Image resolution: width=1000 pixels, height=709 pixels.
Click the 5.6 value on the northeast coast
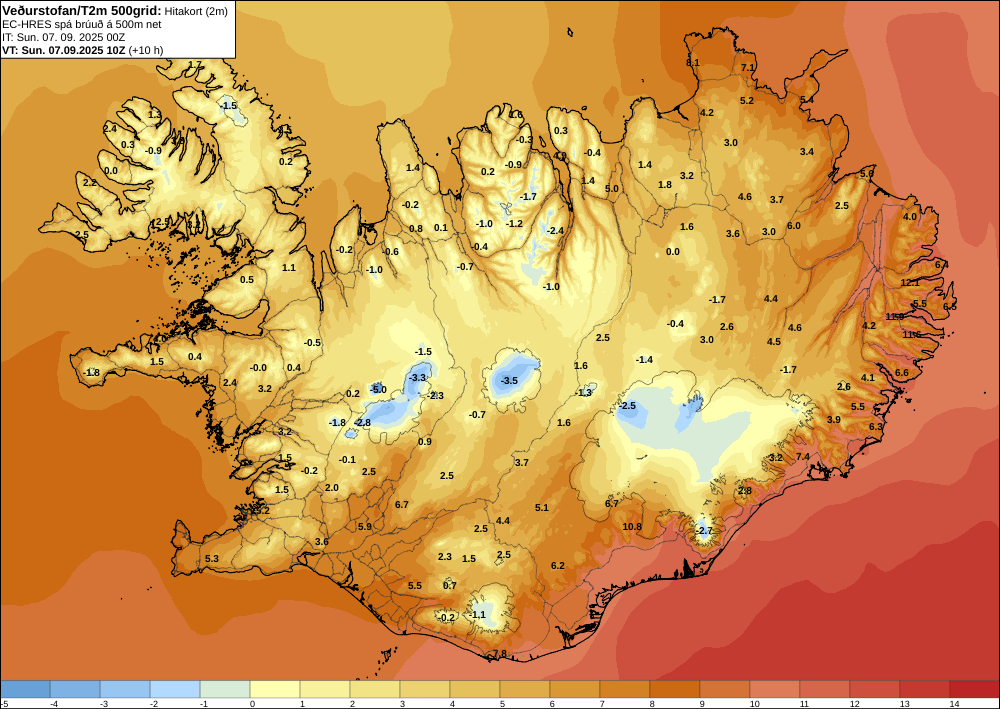coord(866,173)
